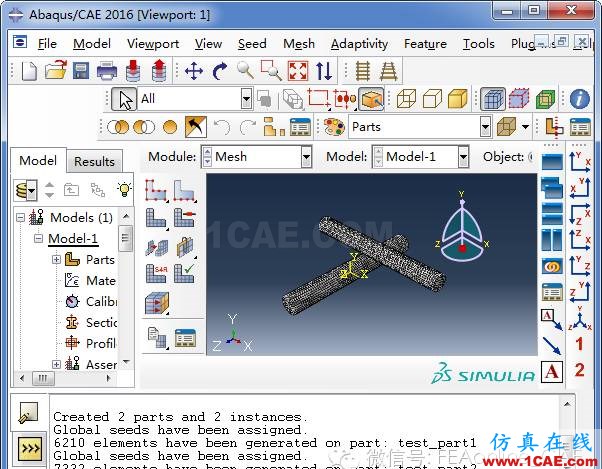Click the SIMULIA-side text annotation A icon
Image resolution: width=602 pixels, height=469 pixels.
click(552, 372)
